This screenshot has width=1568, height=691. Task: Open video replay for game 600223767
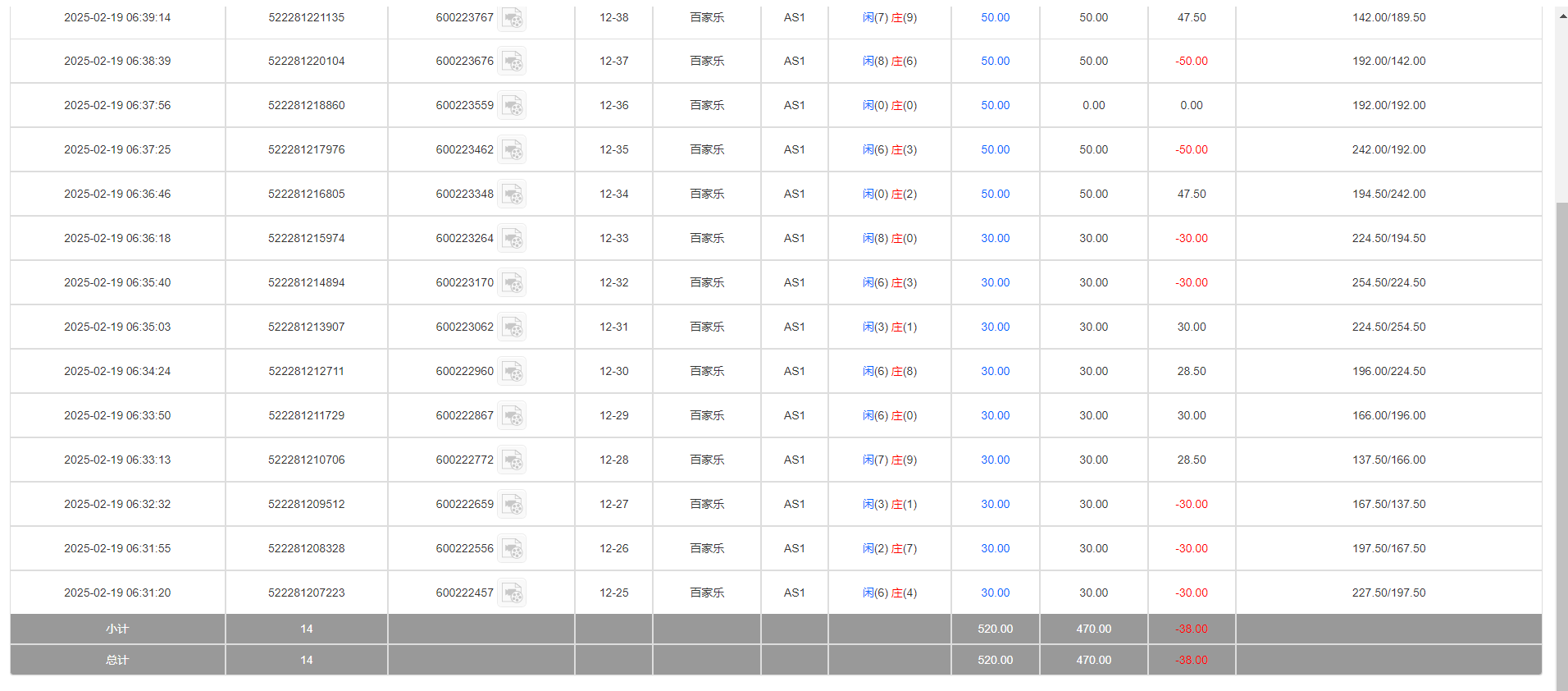tap(512, 18)
